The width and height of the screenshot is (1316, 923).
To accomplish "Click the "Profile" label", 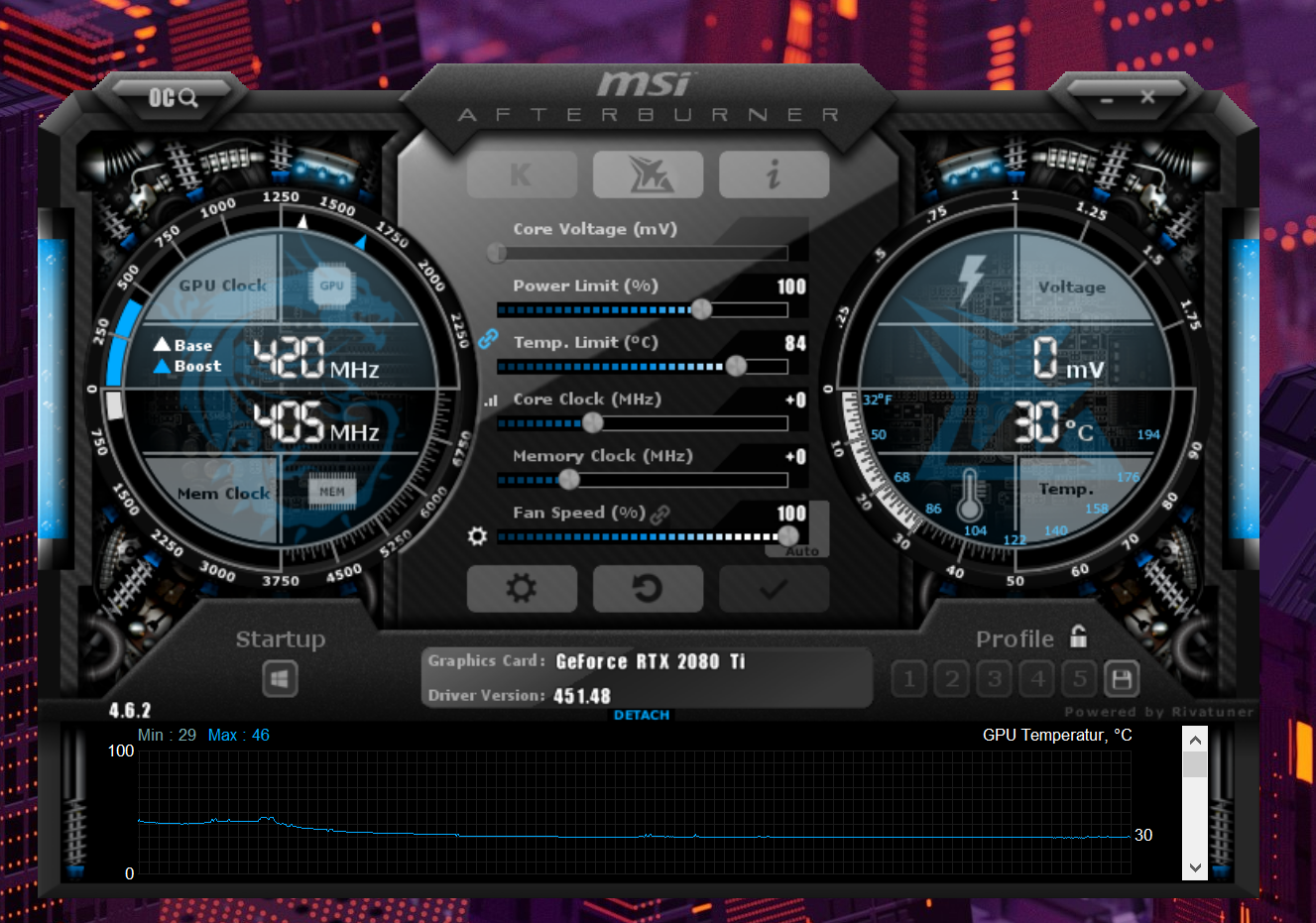I will pyautogui.click(x=1015, y=638).
